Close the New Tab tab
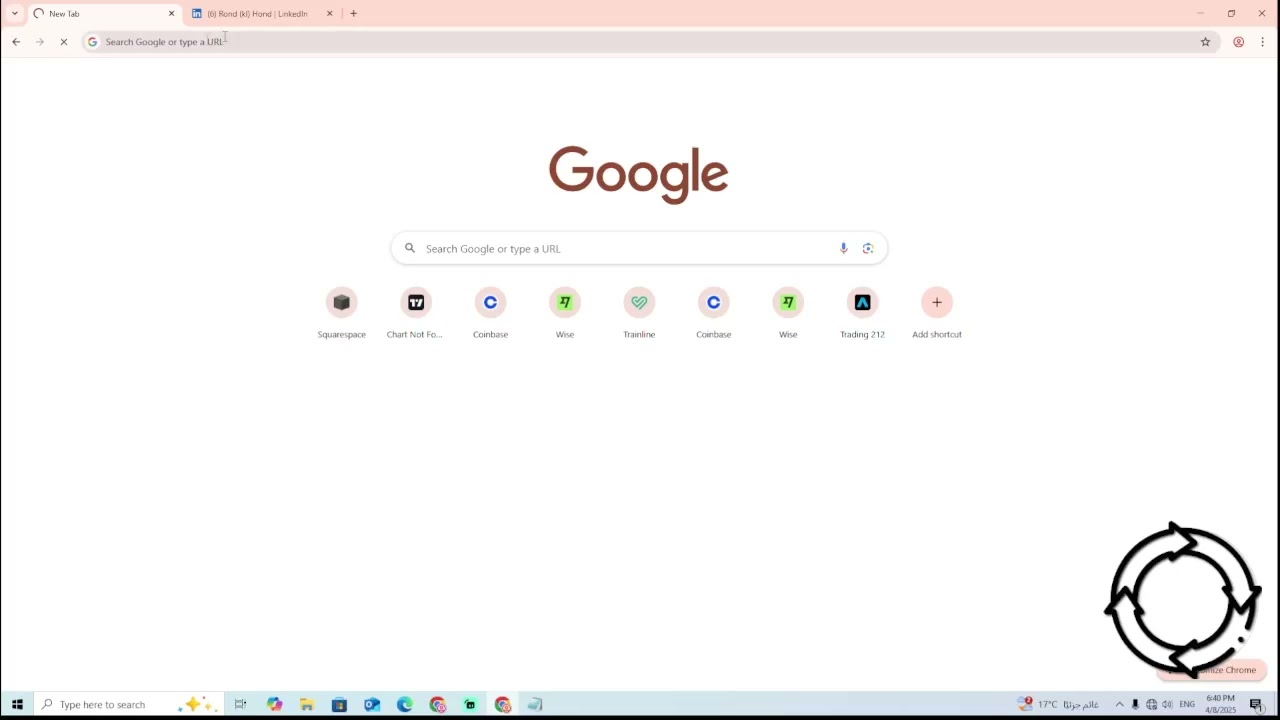This screenshot has height=720, width=1280. 171,14
